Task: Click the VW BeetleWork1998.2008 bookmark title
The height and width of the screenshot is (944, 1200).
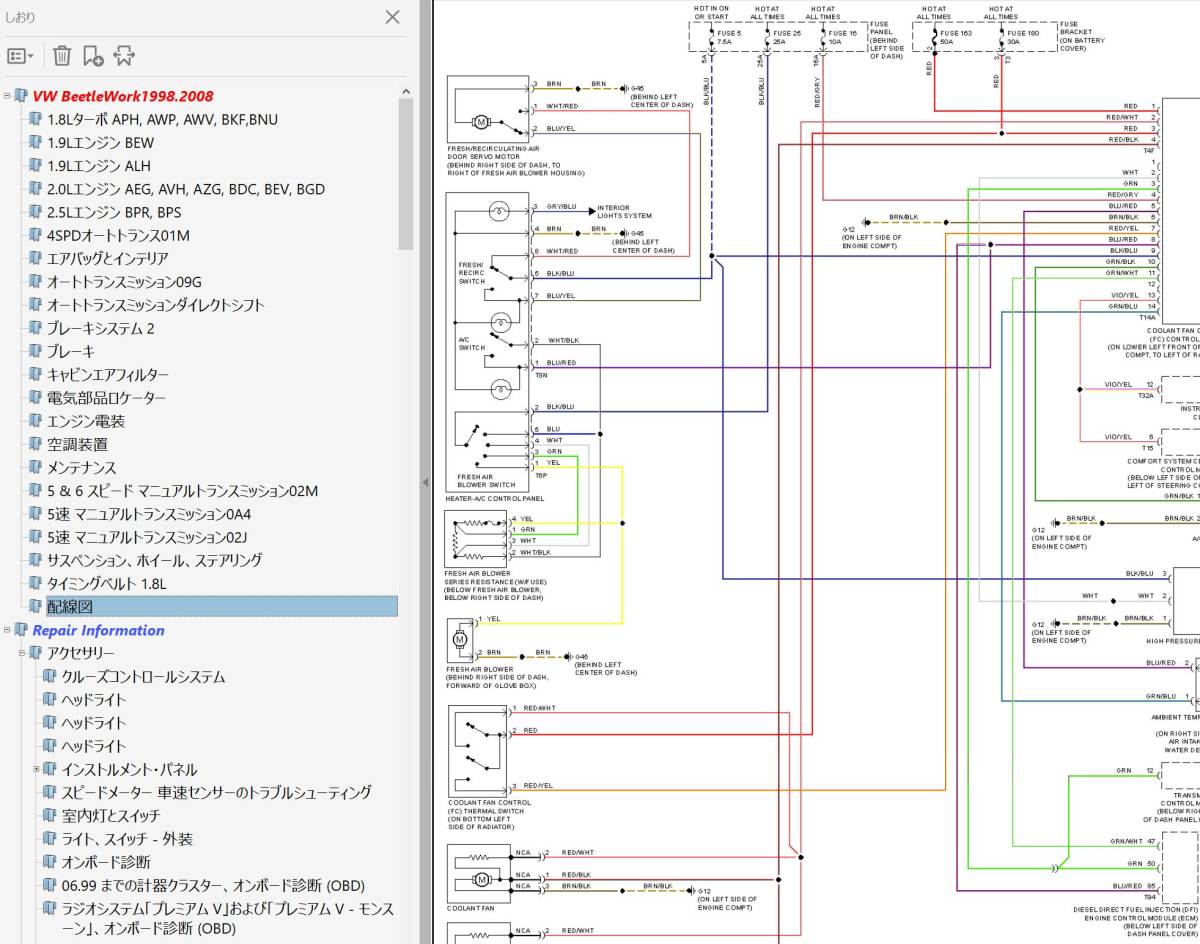Action: (x=123, y=96)
